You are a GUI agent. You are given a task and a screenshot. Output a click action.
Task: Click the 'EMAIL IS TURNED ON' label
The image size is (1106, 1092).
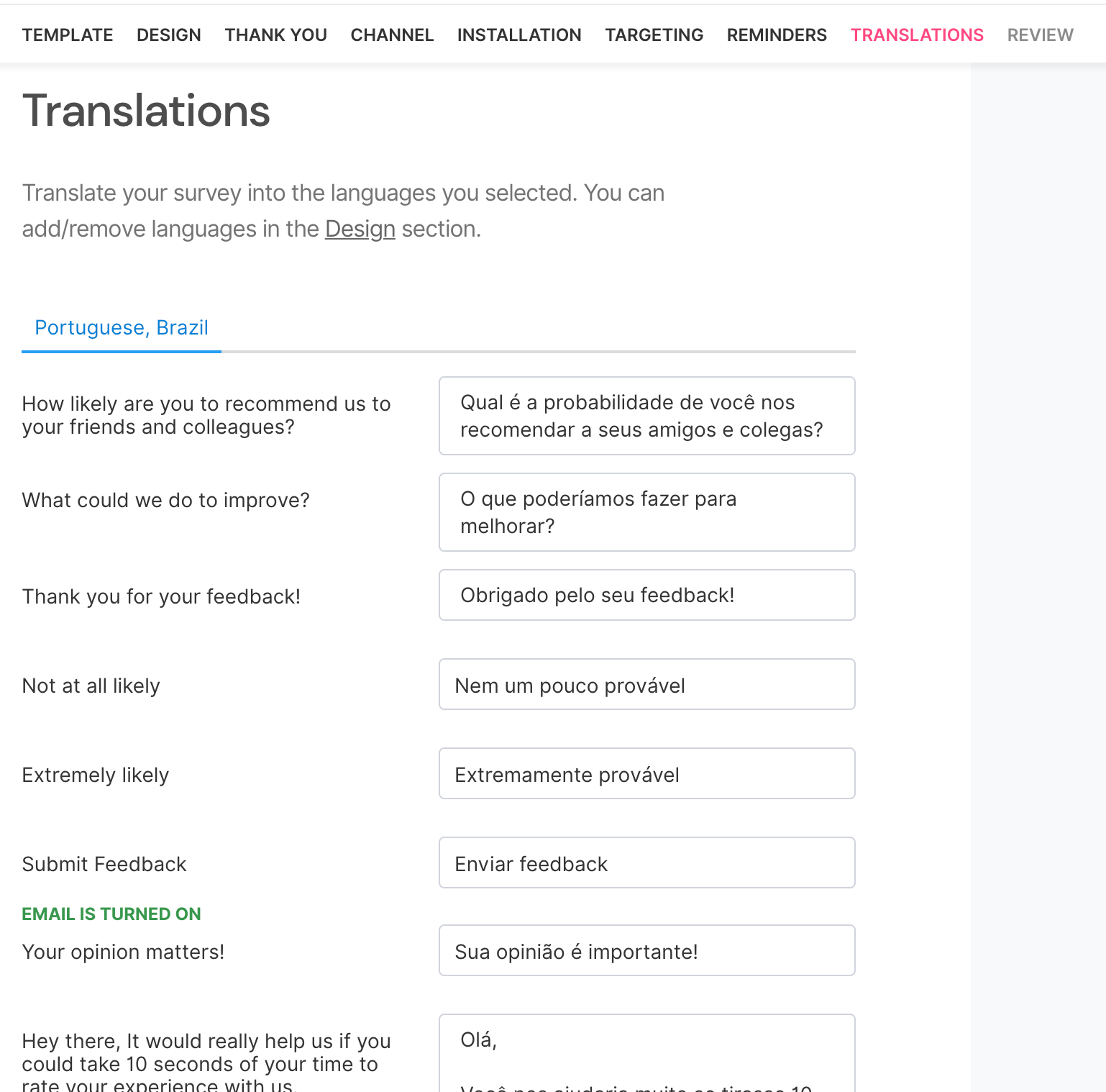point(111,914)
